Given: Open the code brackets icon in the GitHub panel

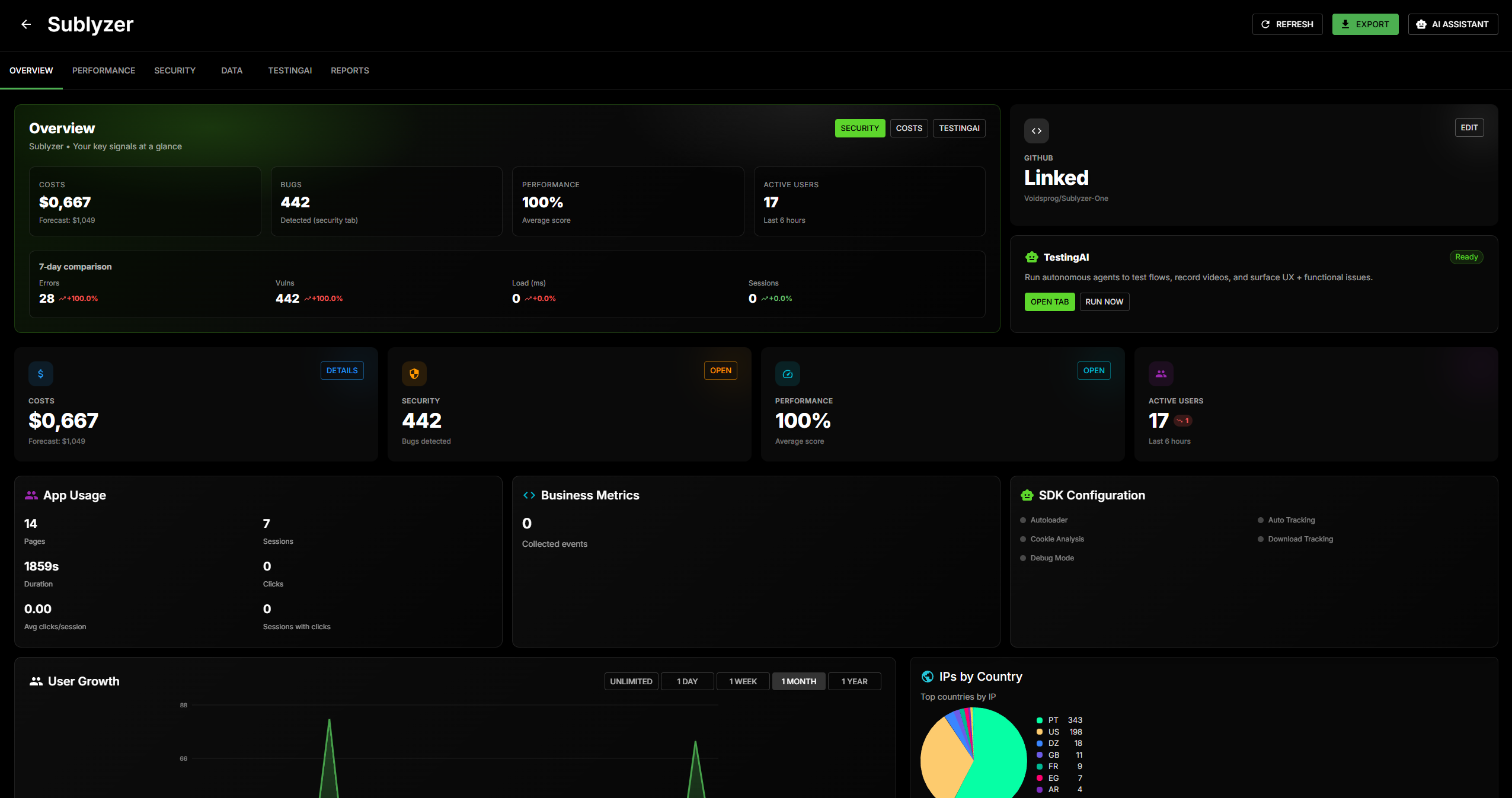Looking at the screenshot, I should click(1035, 131).
